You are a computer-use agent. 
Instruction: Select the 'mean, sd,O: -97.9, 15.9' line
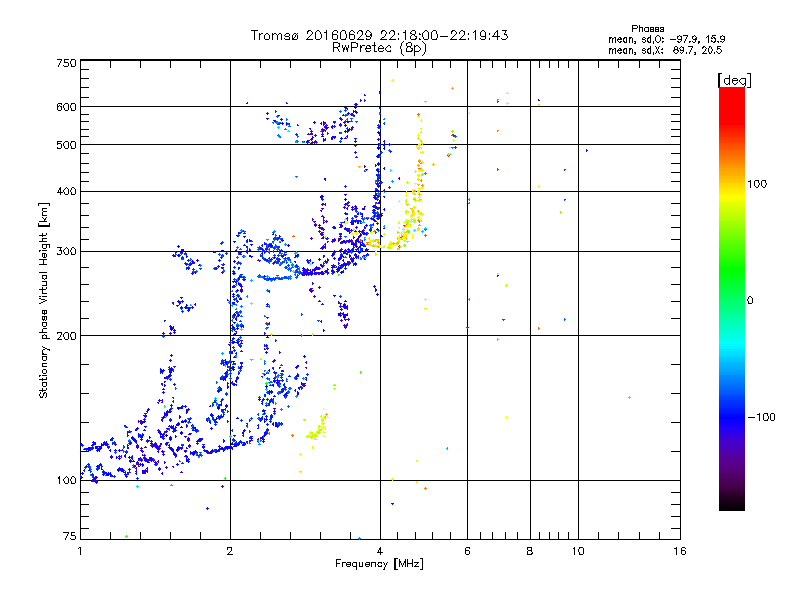666,39
